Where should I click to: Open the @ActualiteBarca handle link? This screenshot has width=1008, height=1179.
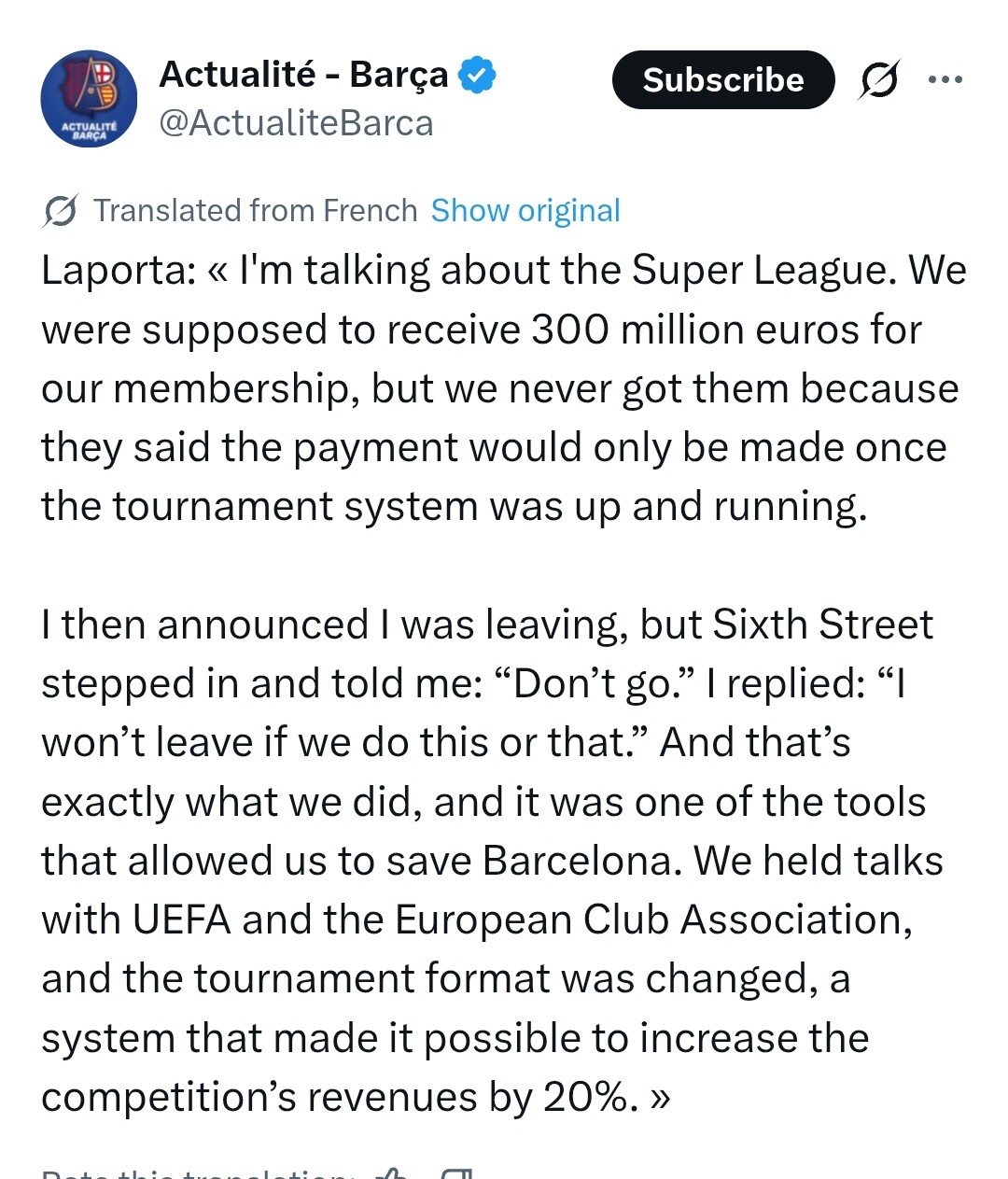pos(296,123)
